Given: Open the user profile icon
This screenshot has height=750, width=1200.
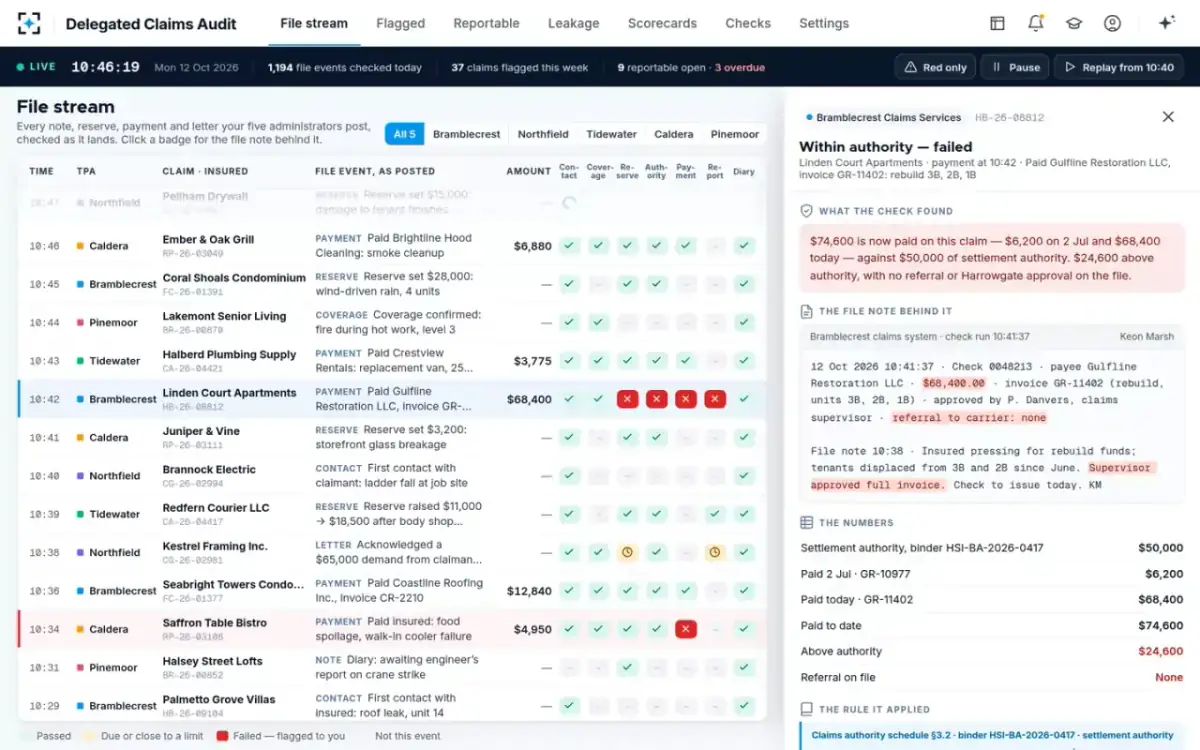Looking at the screenshot, I should tap(1112, 23).
